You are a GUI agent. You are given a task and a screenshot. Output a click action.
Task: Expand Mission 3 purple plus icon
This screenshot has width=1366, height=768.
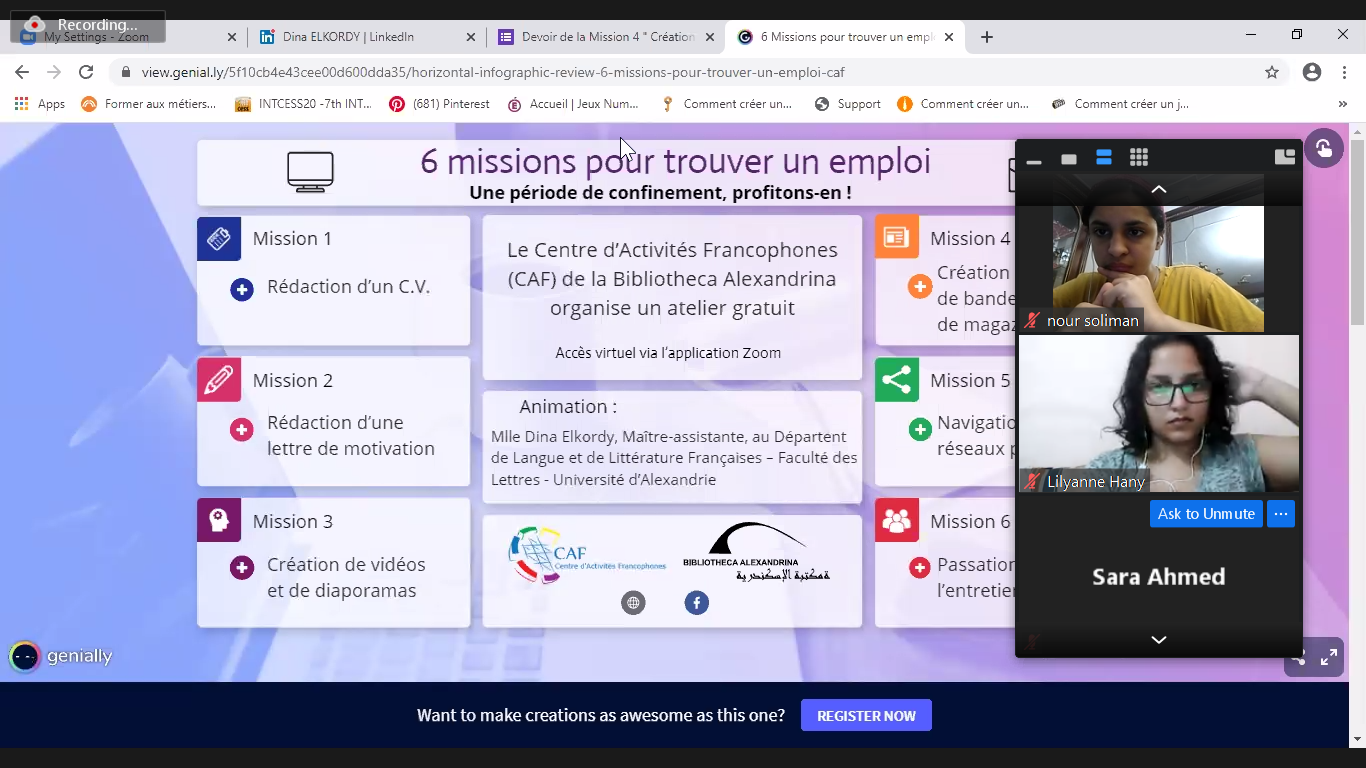pyautogui.click(x=241, y=568)
